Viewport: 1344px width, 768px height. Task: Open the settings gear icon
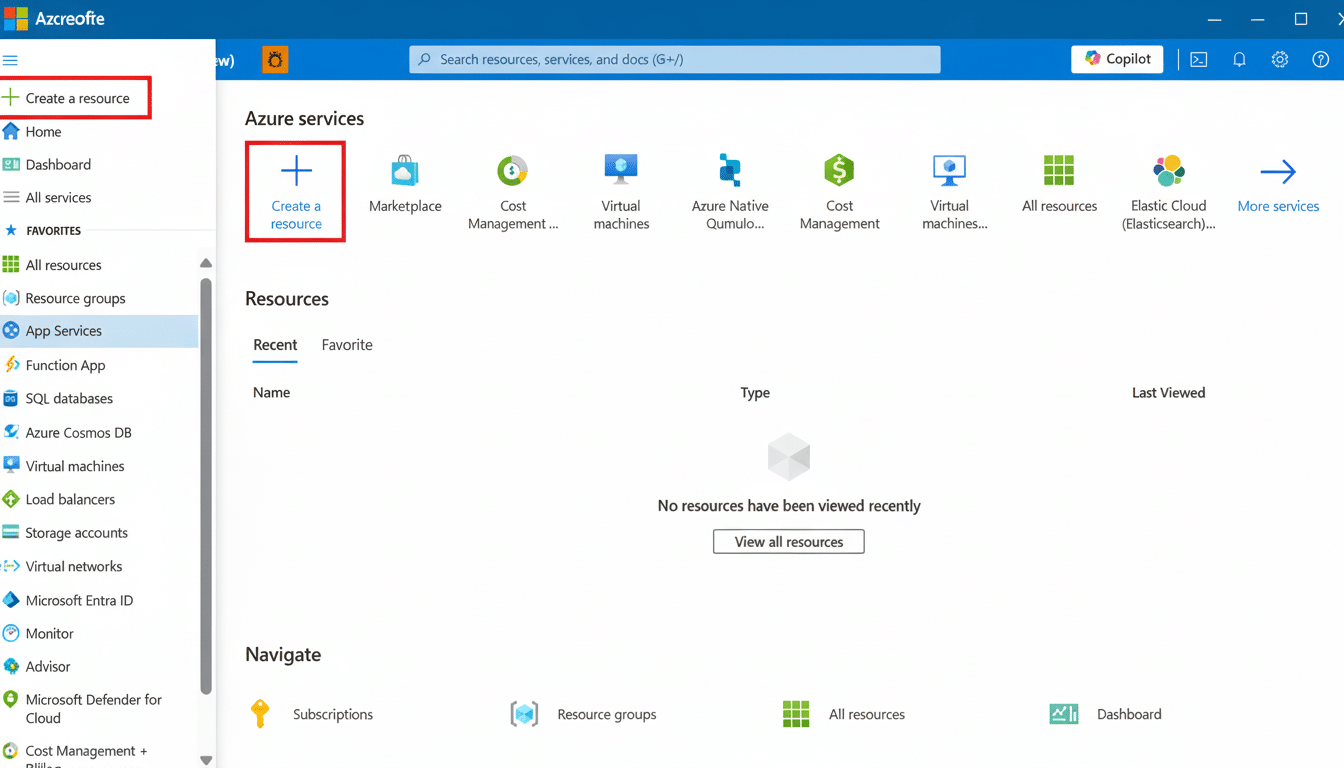click(x=1280, y=59)
